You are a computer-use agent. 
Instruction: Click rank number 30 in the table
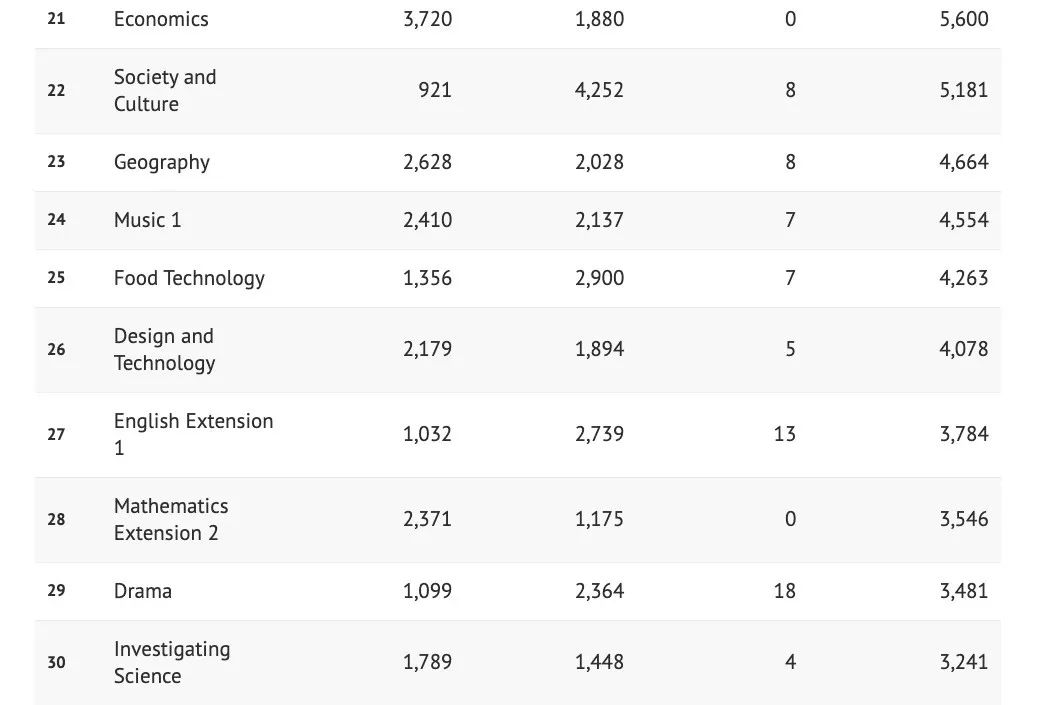(x=56, y=662)
